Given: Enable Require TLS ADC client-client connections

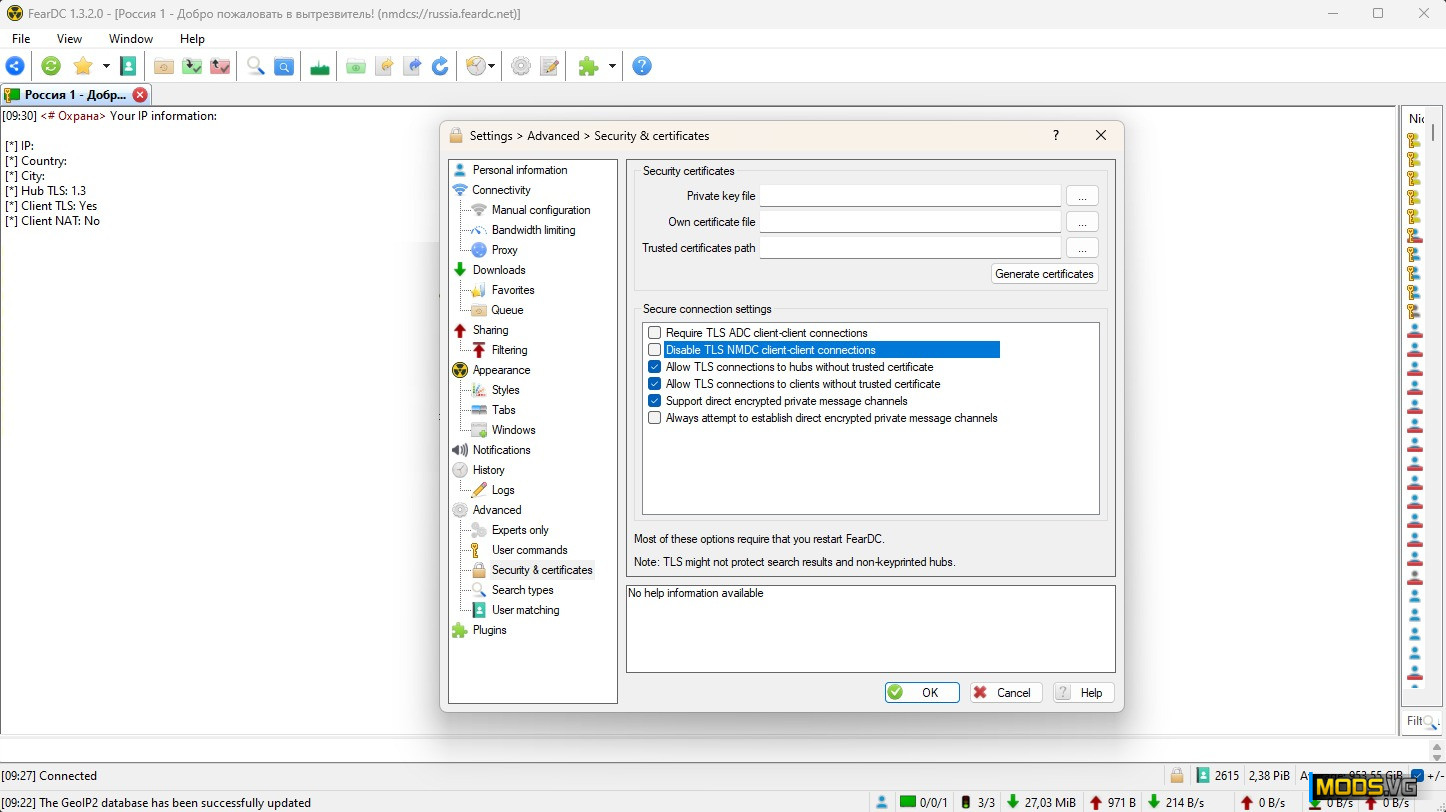Looking at the screenshot, I should point(655,333).
